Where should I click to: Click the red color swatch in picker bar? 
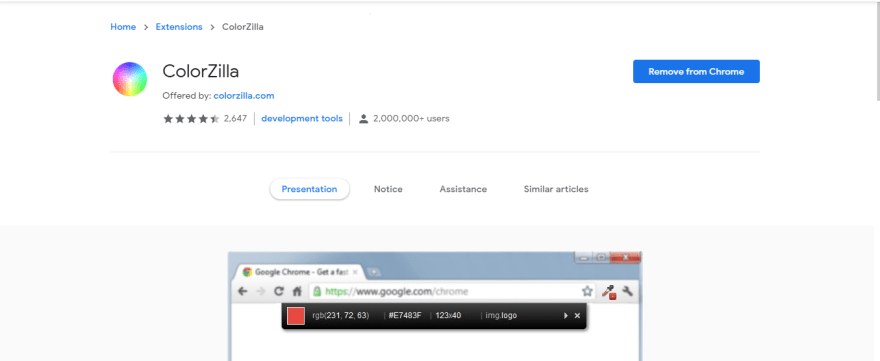[x=296, y=316]
